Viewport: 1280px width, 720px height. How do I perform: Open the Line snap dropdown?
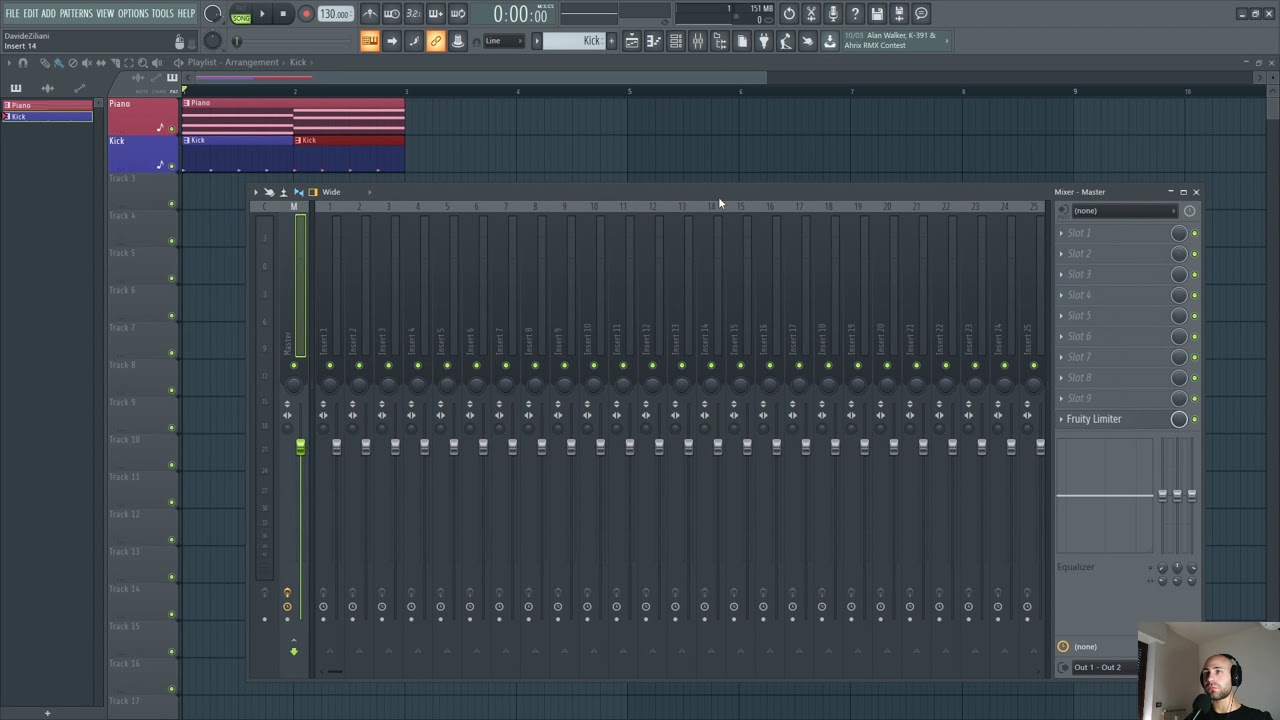[503, 41]
